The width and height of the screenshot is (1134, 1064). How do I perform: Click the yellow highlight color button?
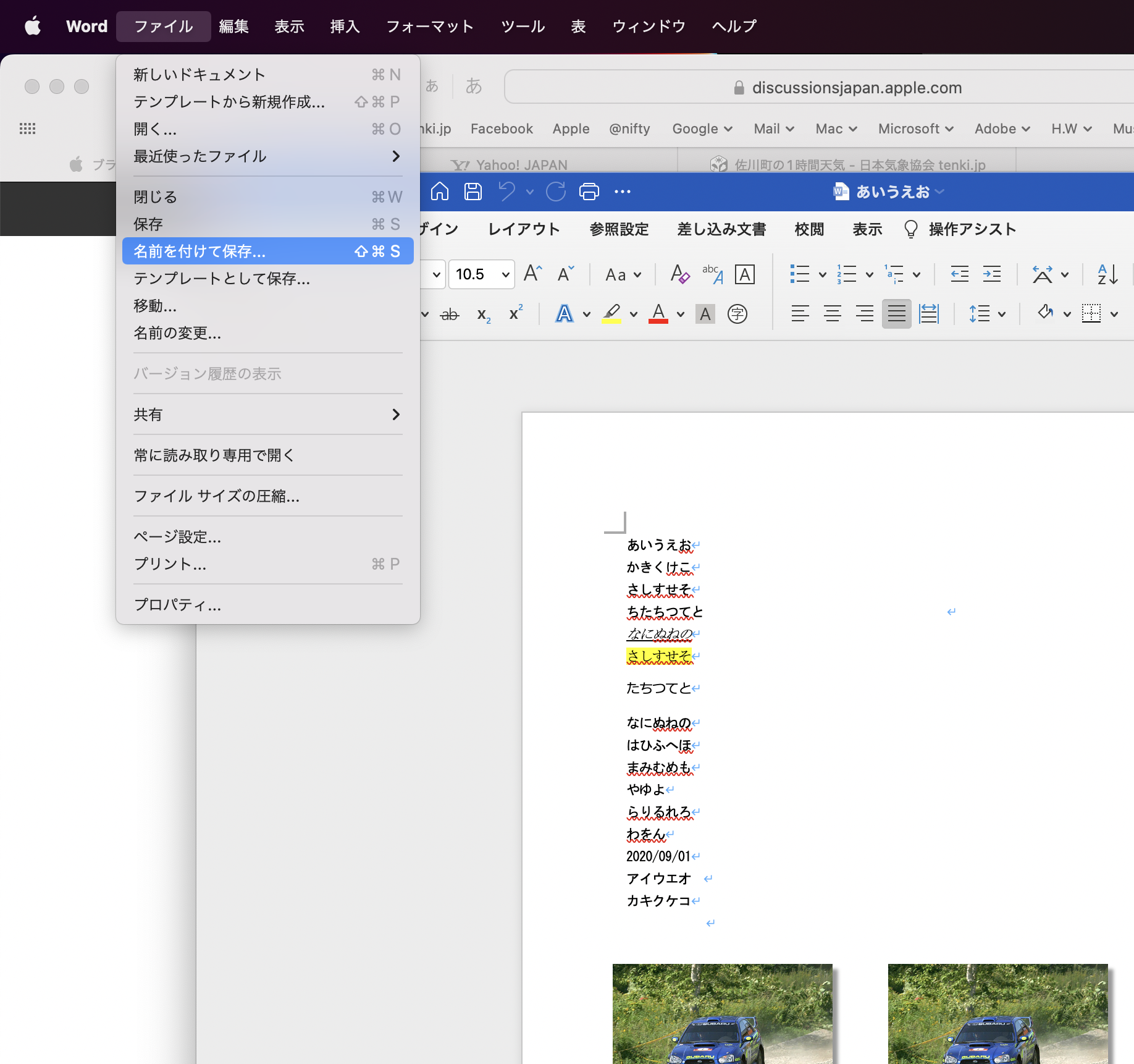pos(611,314)
